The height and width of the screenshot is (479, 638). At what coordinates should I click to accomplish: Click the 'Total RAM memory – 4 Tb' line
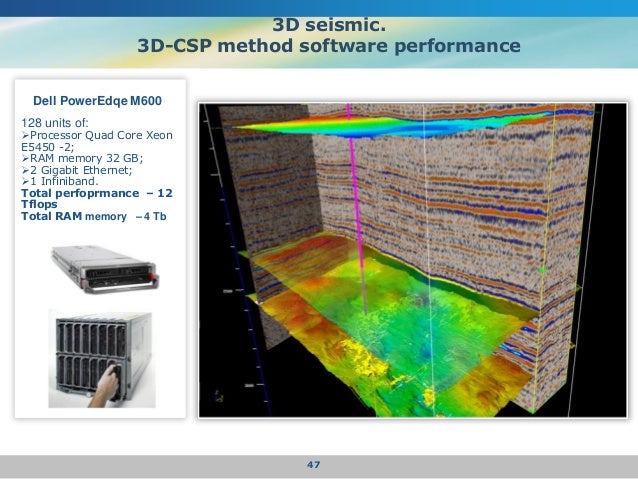tap(94, 216)
